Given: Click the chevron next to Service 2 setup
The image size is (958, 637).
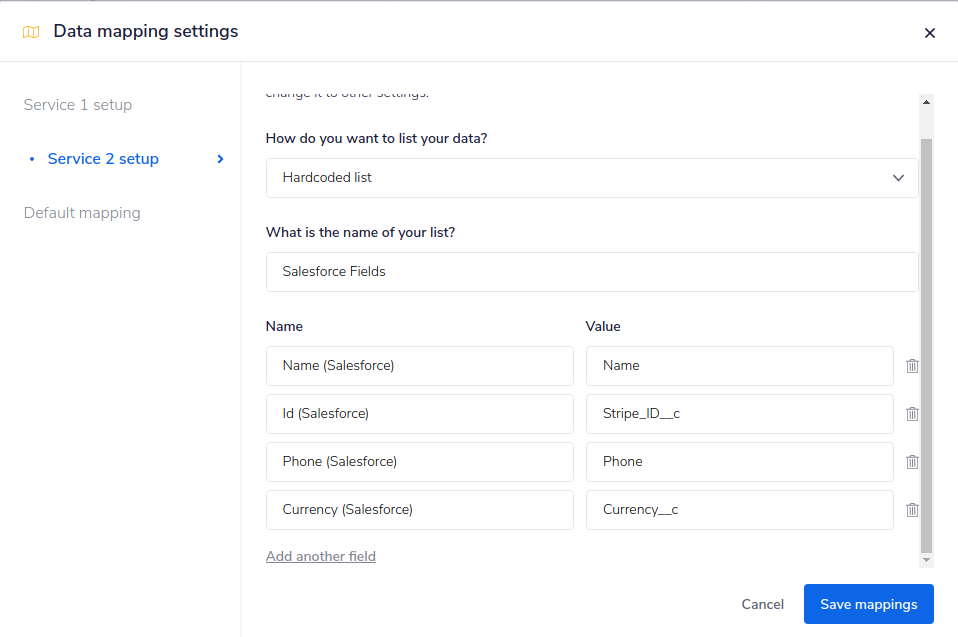Looking at the screenshot, I should (220, 159).
